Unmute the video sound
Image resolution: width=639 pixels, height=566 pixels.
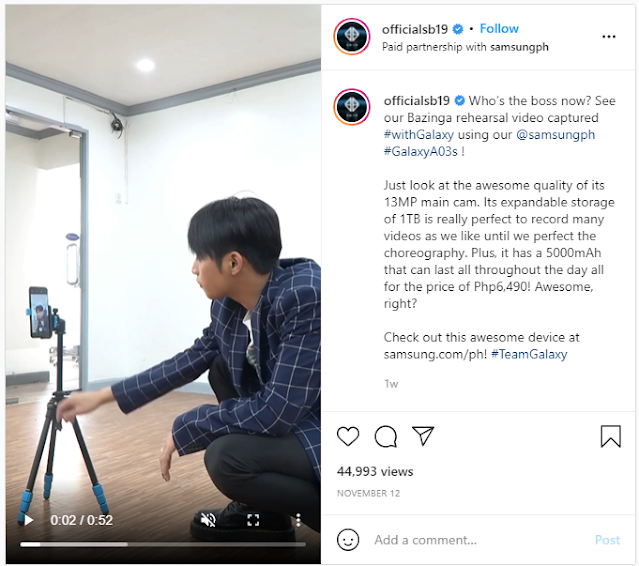208,520
